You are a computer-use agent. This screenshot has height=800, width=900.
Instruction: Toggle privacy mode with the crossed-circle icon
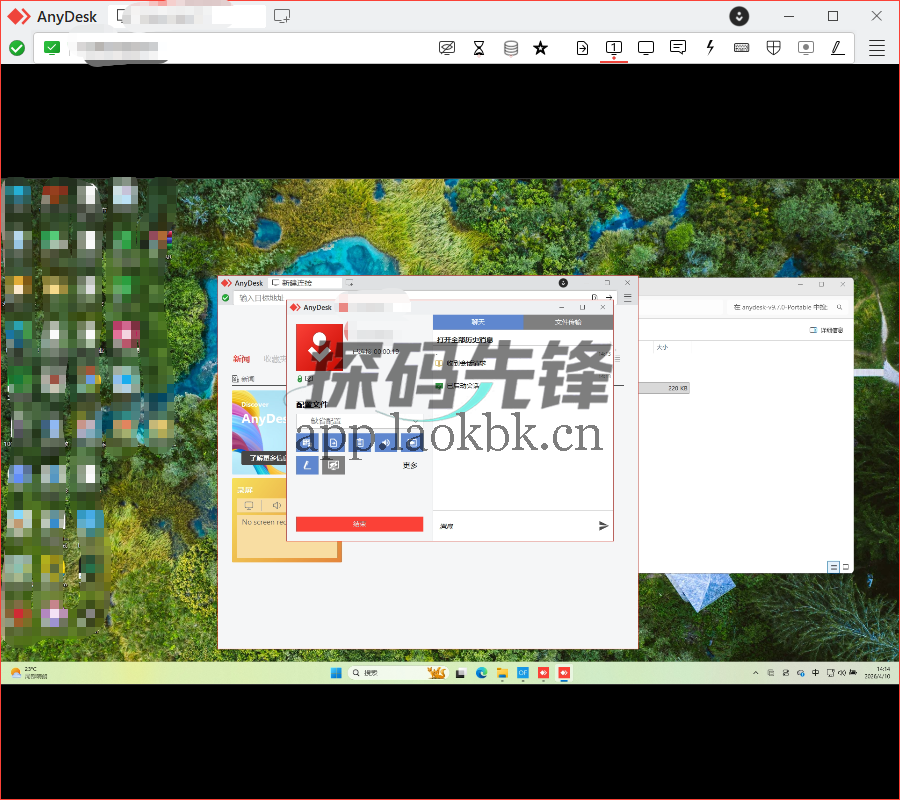coord(447,47)
